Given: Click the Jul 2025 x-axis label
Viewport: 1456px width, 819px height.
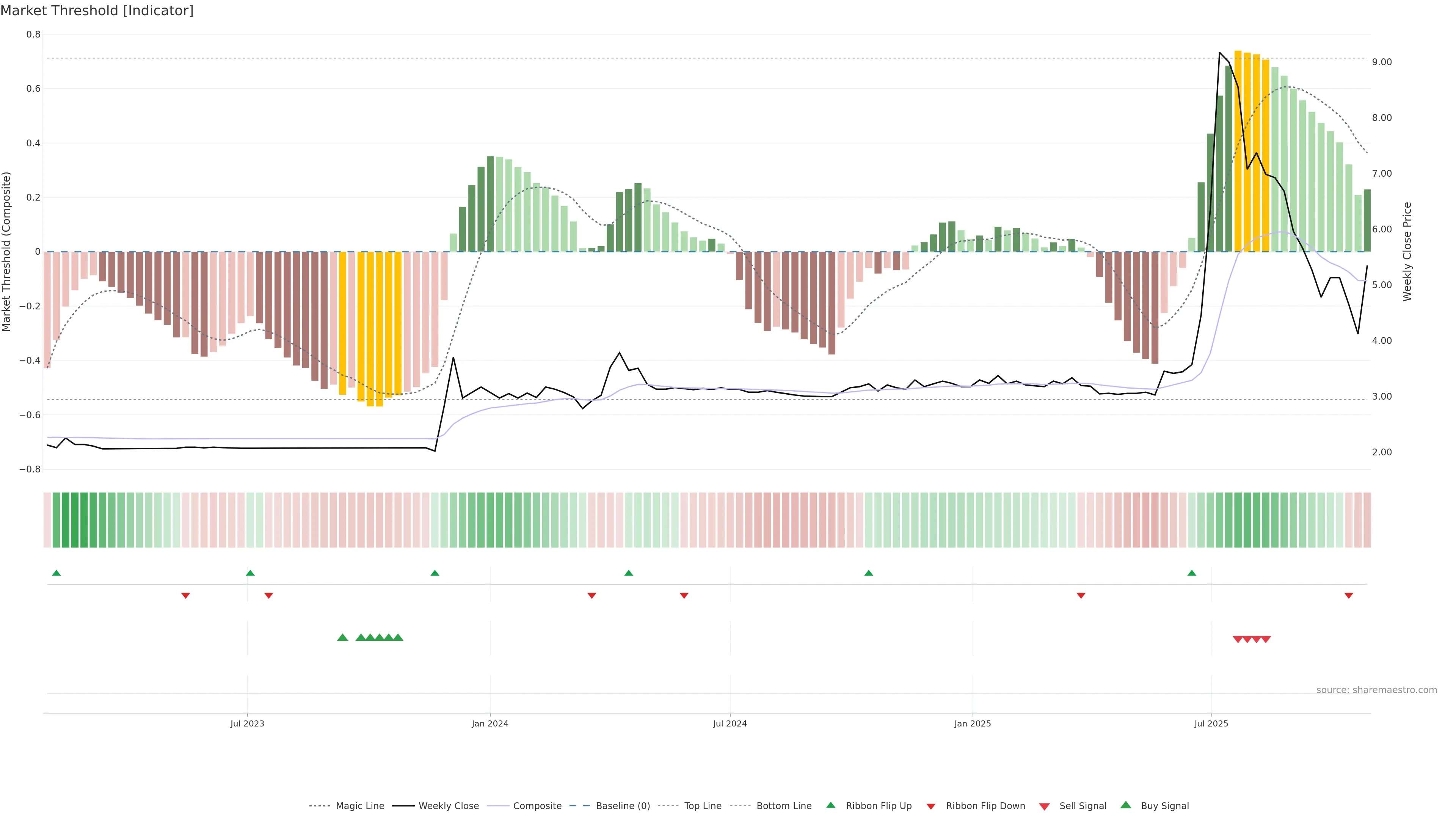Looking at the screenshot, I should pyautogui.click(x=1211, y=723).
